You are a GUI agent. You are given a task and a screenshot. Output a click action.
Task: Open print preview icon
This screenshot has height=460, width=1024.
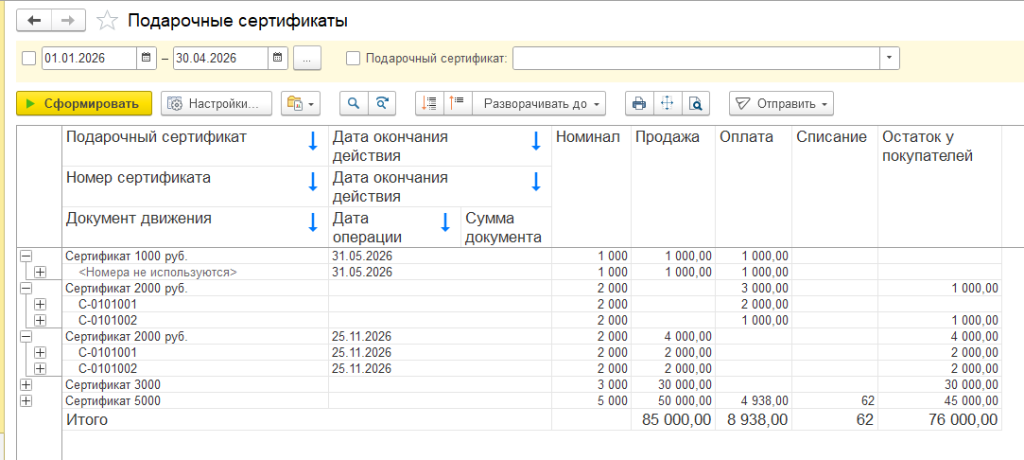pos(696,103)
